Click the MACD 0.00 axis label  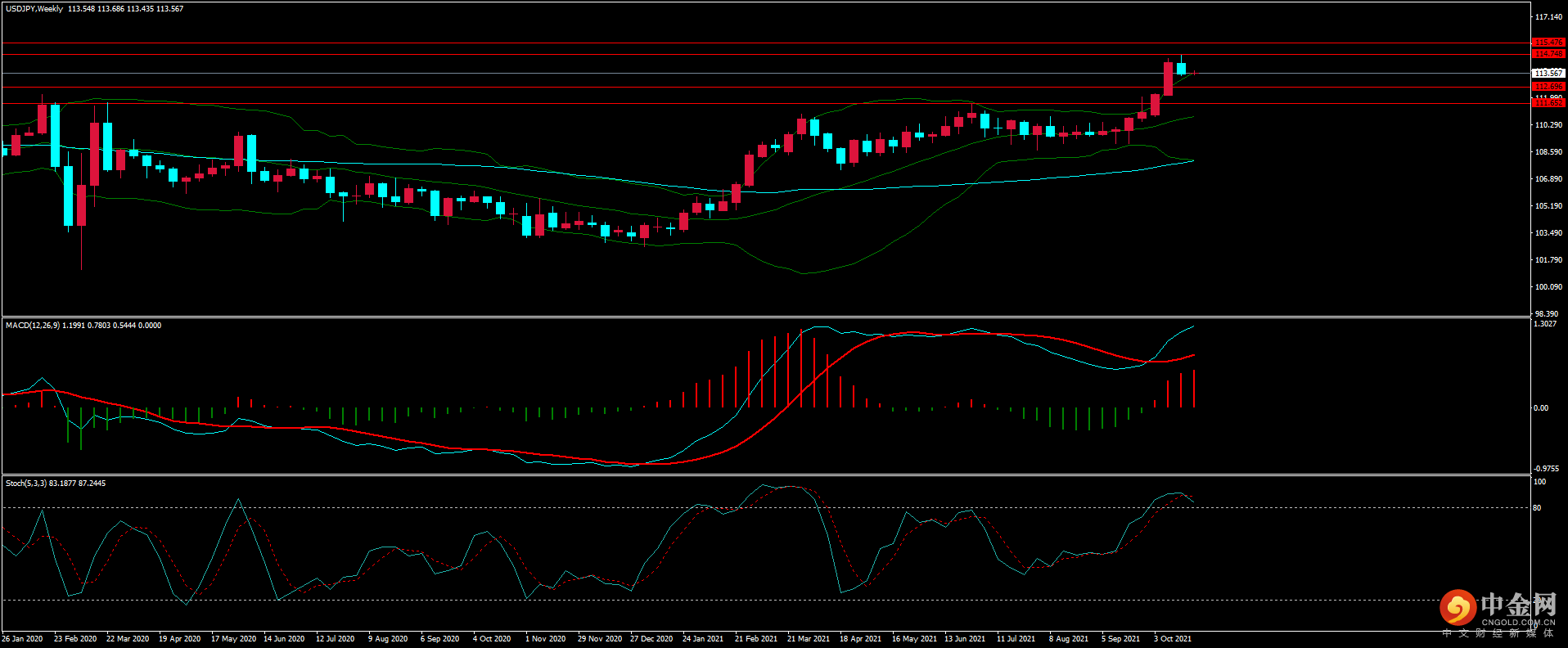pos(1540,408)
